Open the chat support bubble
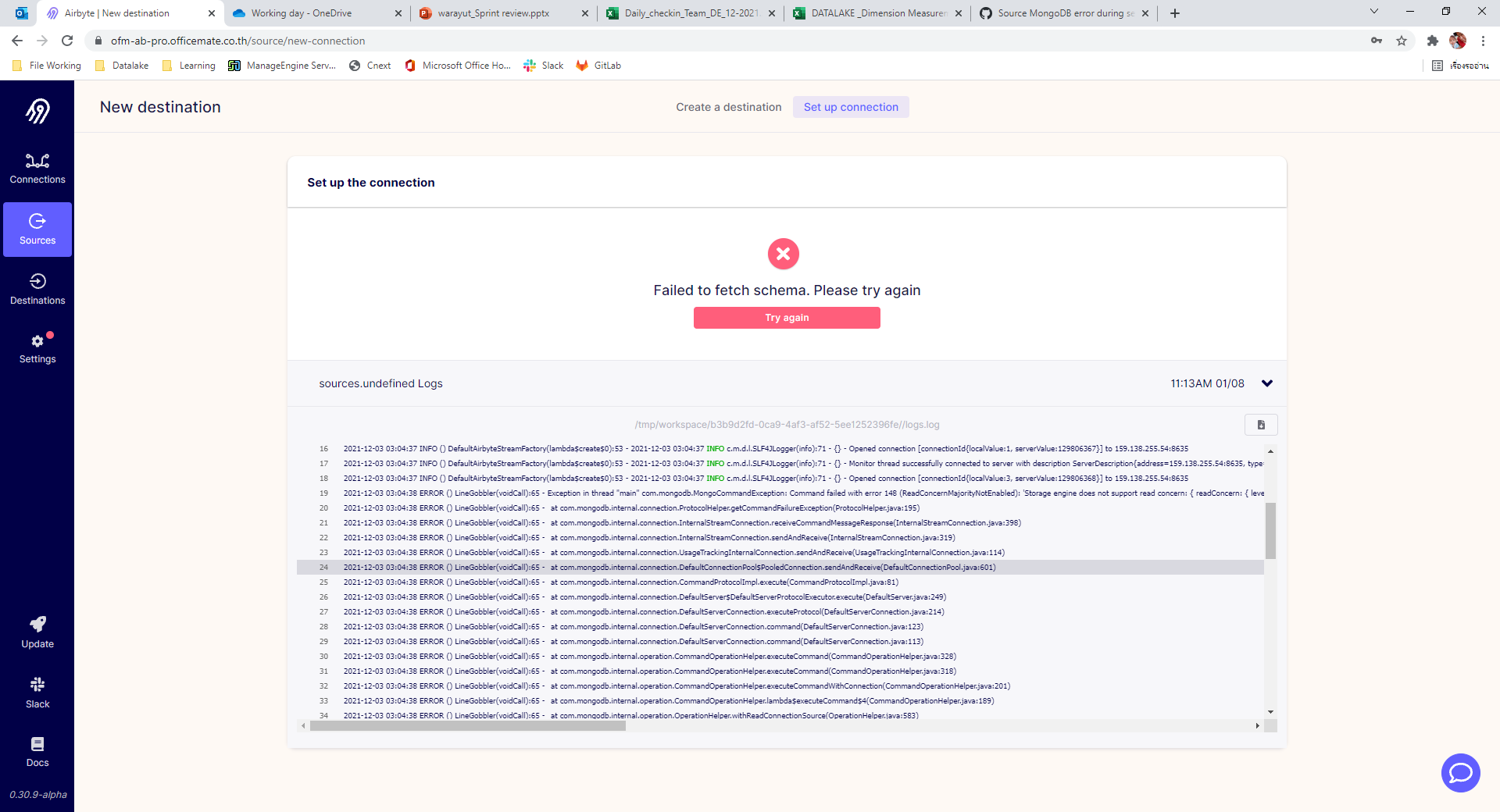 [x=1460, y=773]
